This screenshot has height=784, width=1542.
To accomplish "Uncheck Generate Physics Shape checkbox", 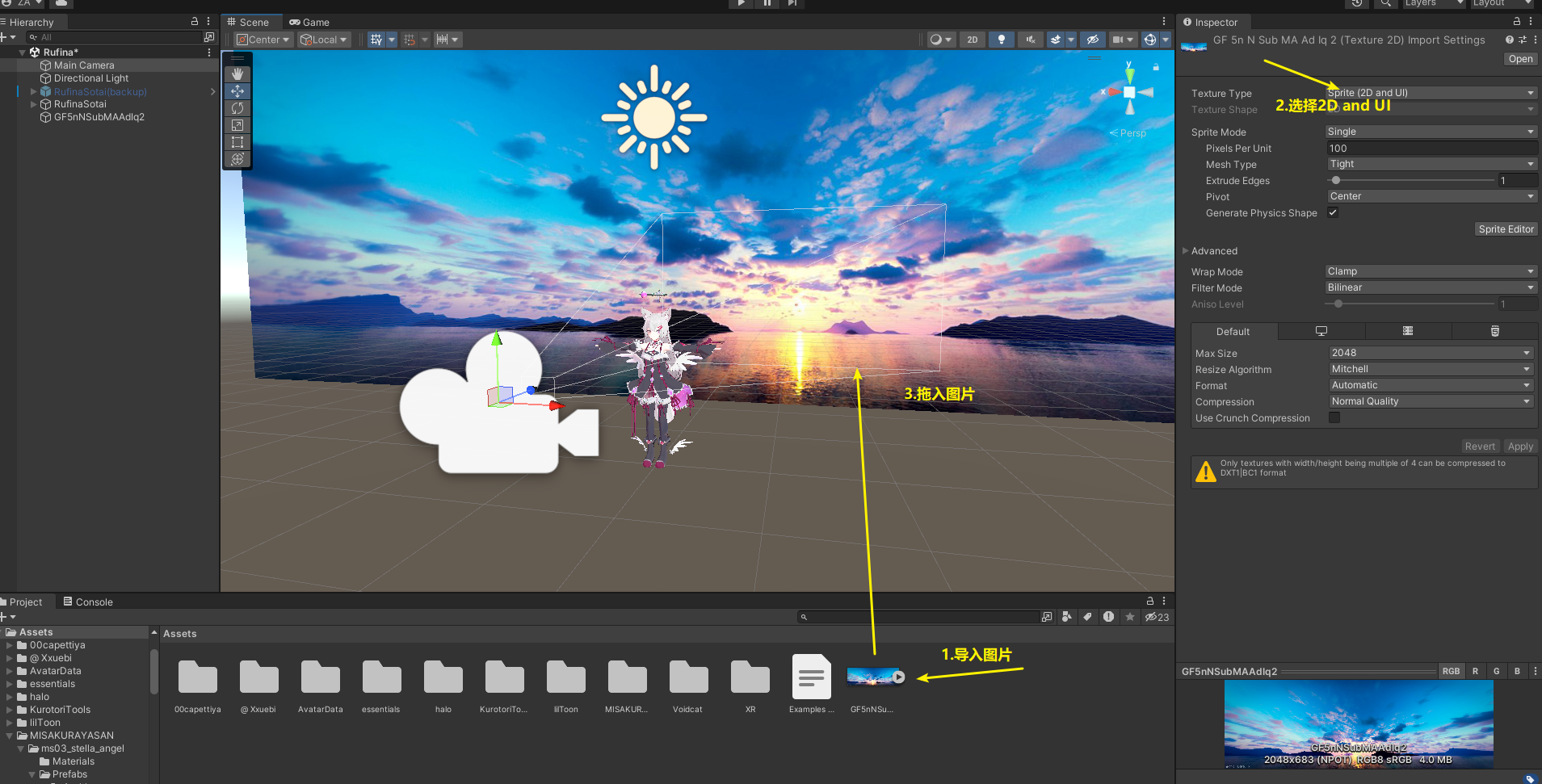I will (x=1333, y=212).
